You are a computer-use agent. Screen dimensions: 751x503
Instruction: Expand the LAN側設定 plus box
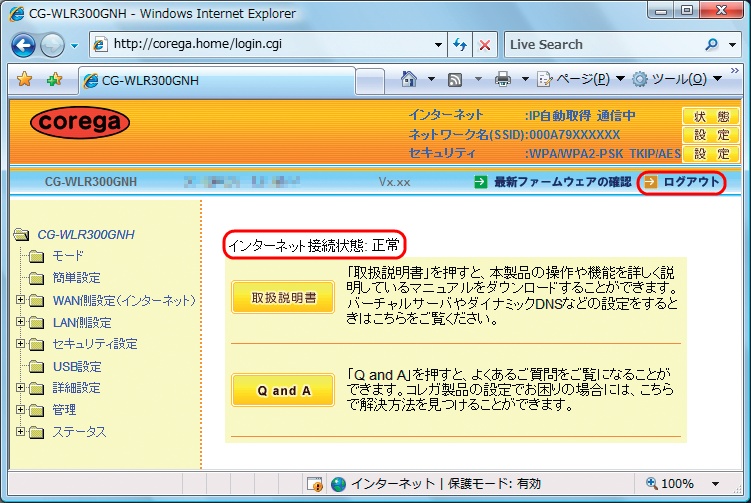tap(20, 321)
